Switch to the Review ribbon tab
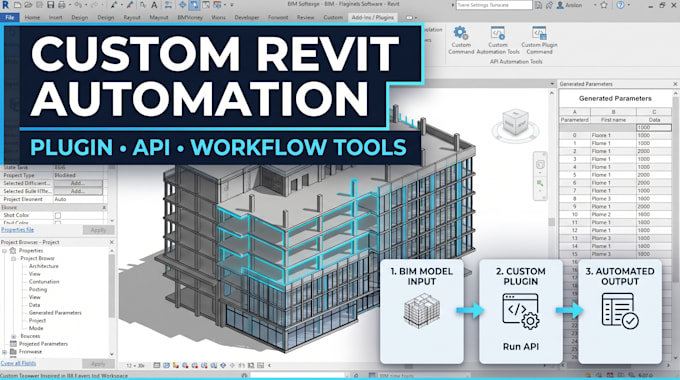This screenshot has width=680, height=380. pyautogui.click(x=305, y=17)
